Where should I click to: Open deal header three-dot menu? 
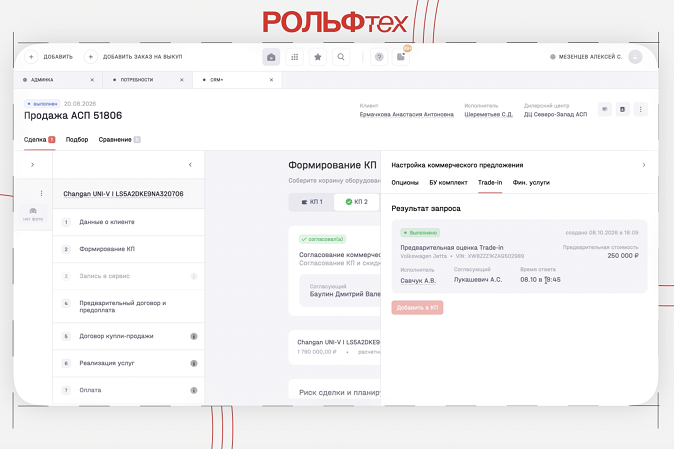[640, 109]
